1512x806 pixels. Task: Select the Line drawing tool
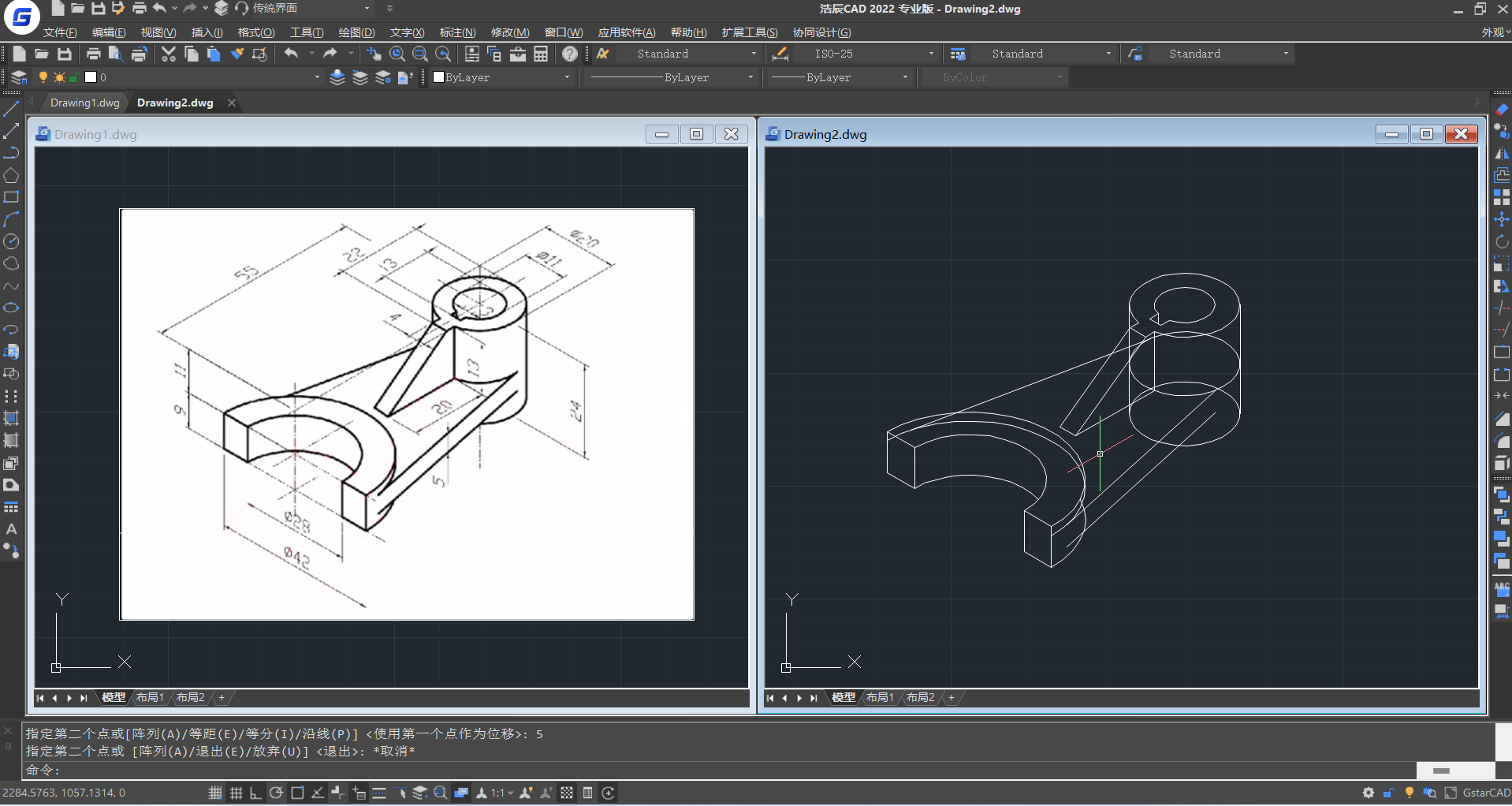point(11,109)
